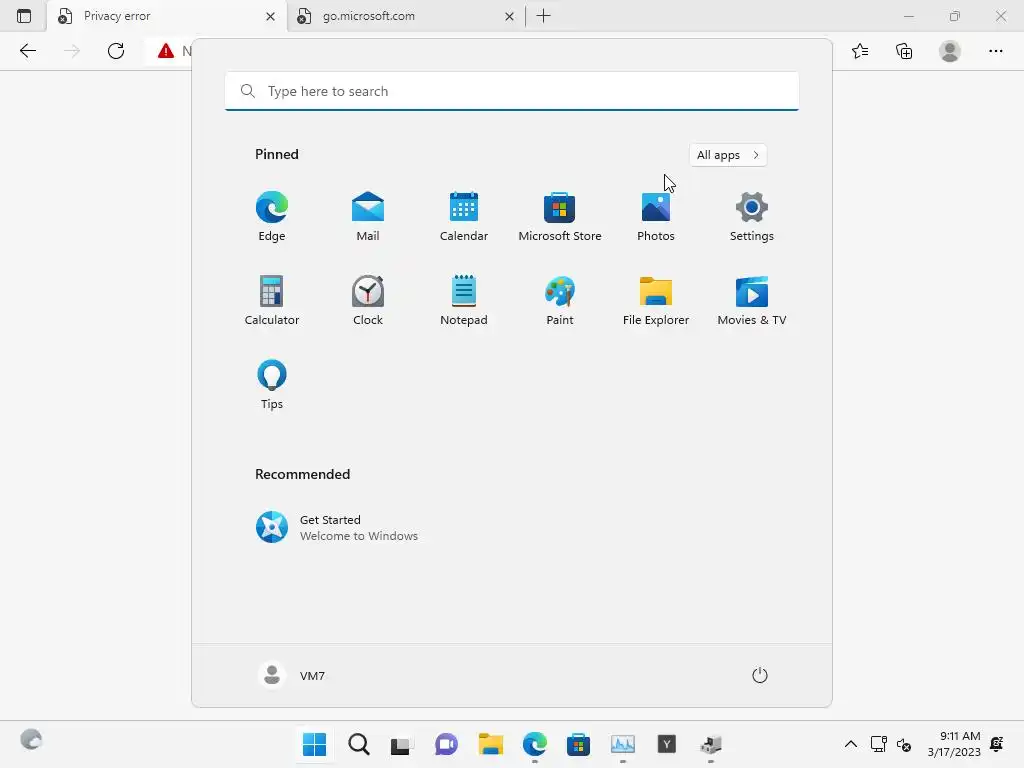1024x768 pixels.
Task: Open the clock and date flyout
Action: point(953,744)
